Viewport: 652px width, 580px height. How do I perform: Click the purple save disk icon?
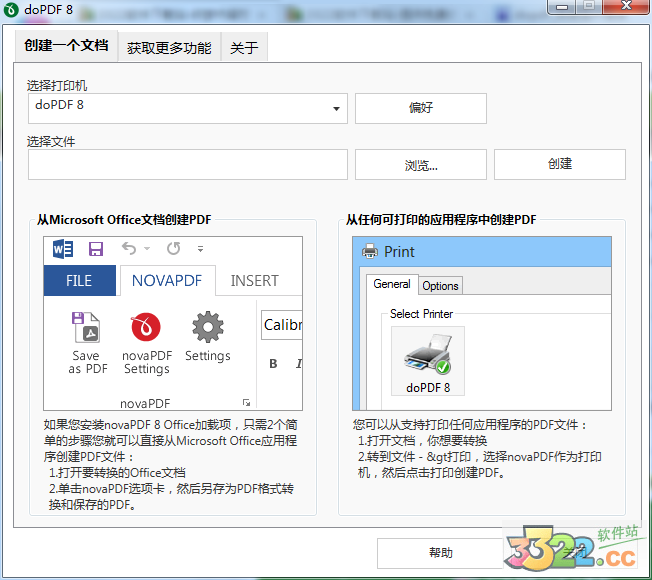[x=96, y=249]
